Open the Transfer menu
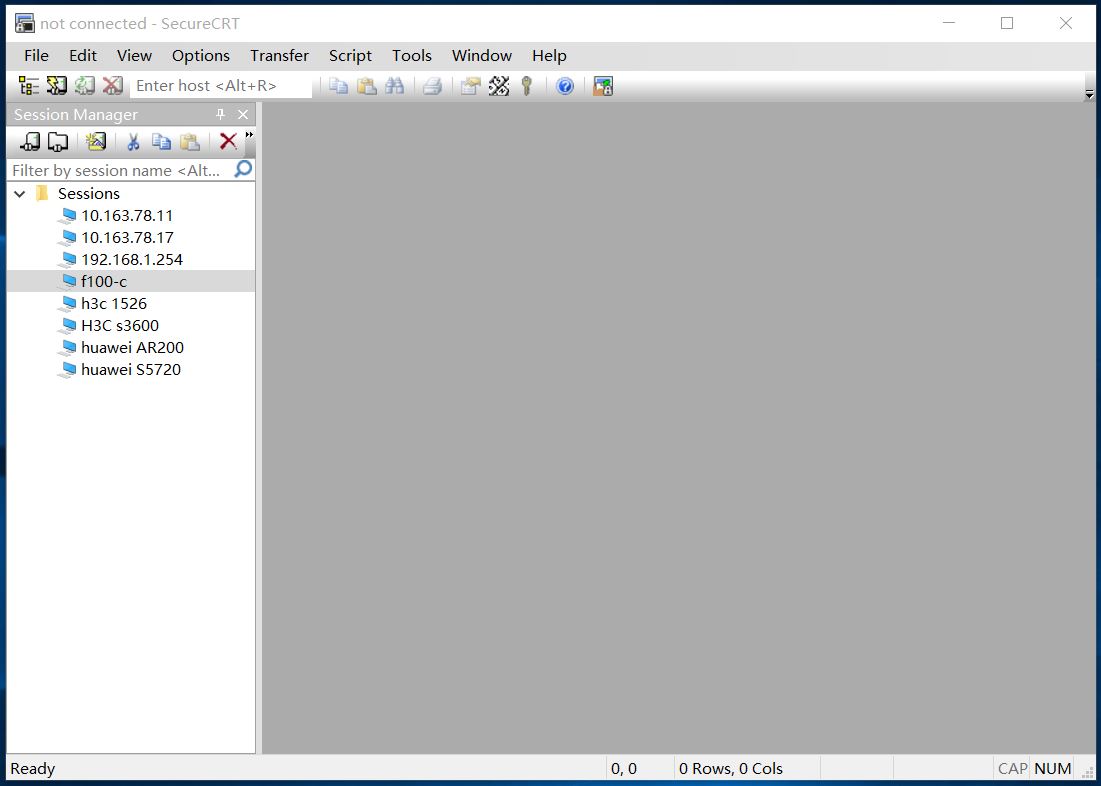Image resolution: width=1101 pixels, height=786 pixels. [279, 55]
